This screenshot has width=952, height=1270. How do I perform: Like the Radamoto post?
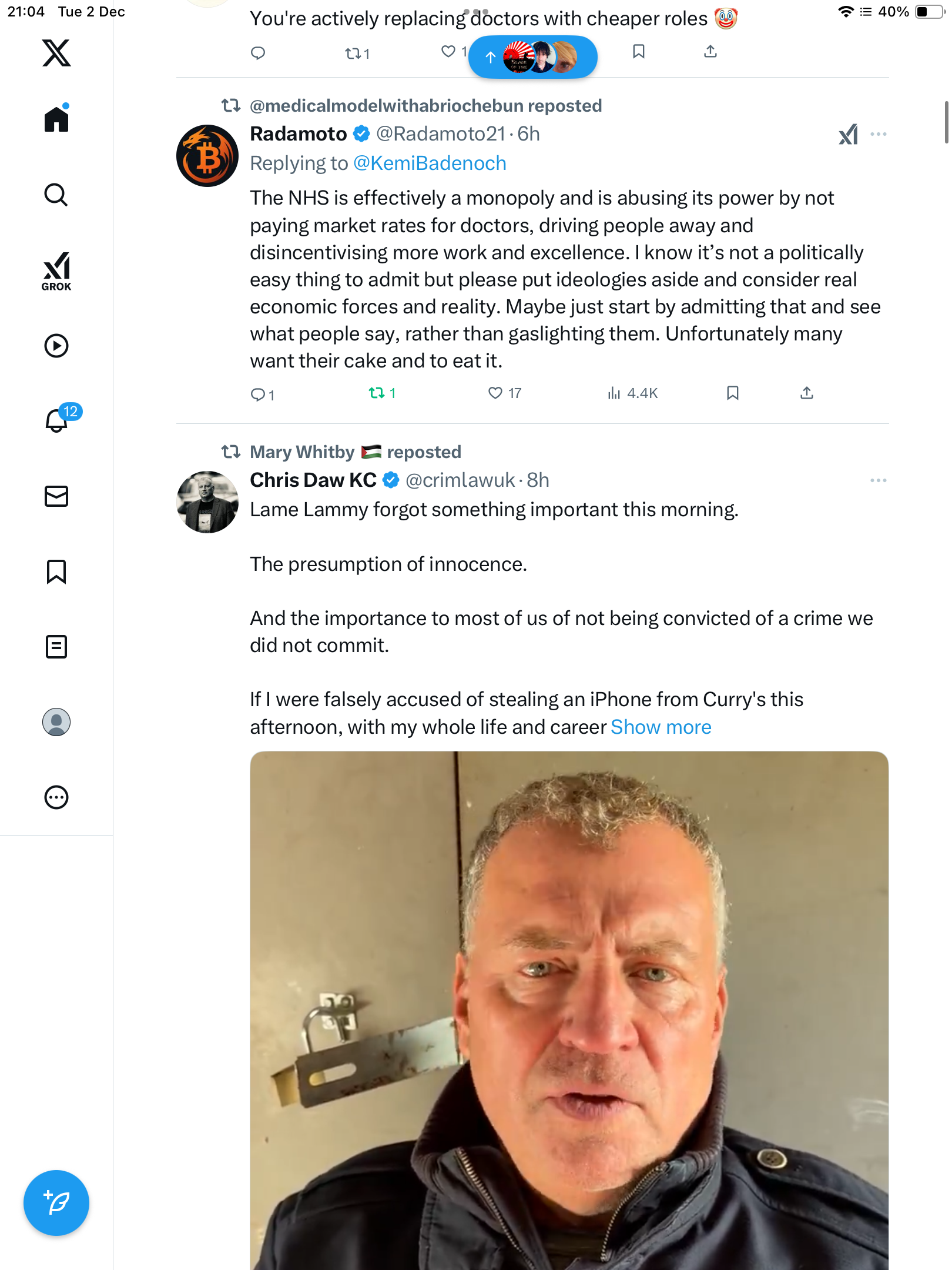(495, 393)
